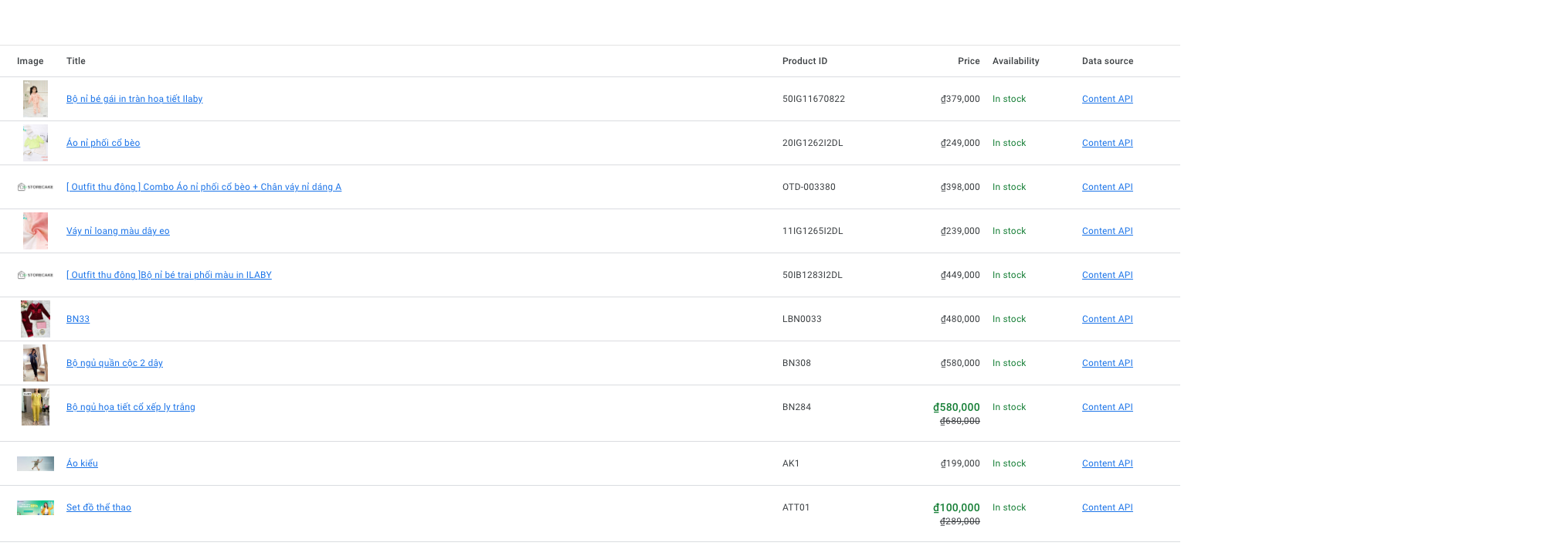This screenshot has width=1568, height=546.
Task: Click yellow pajama thumbnail for BN284
Action: click(x=36, y=407)
